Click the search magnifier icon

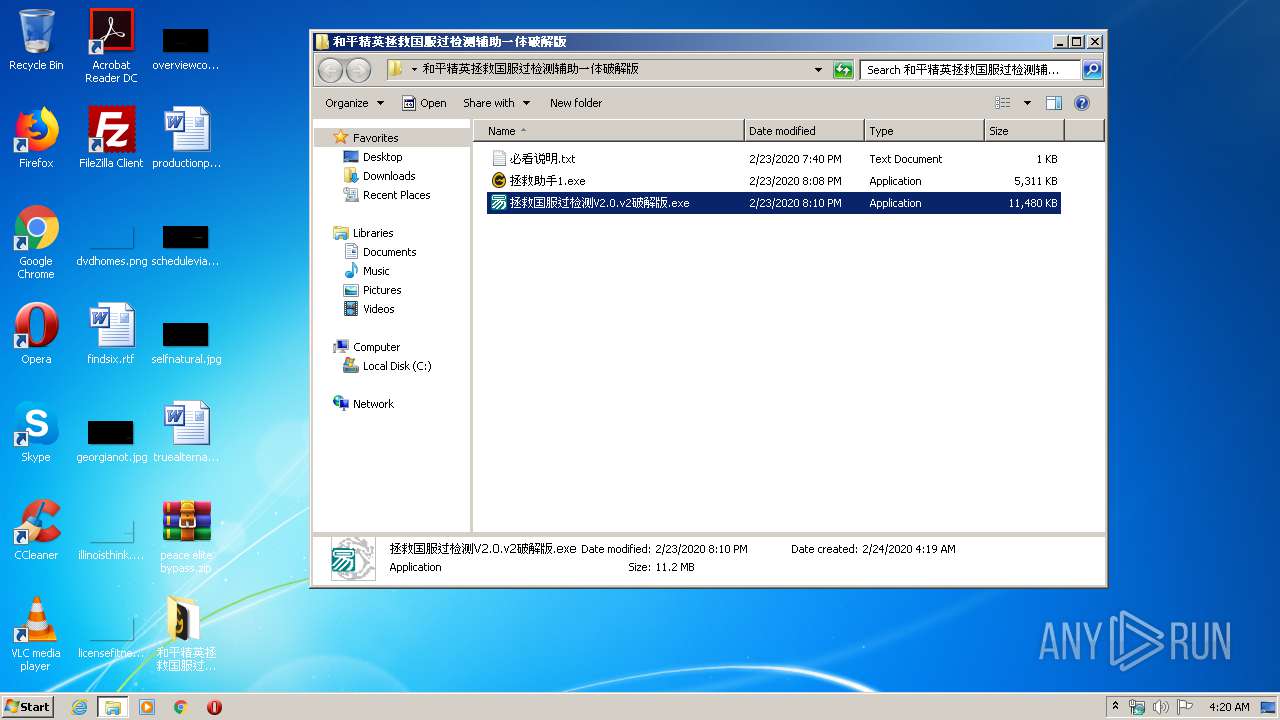[x=1092, y=70]
